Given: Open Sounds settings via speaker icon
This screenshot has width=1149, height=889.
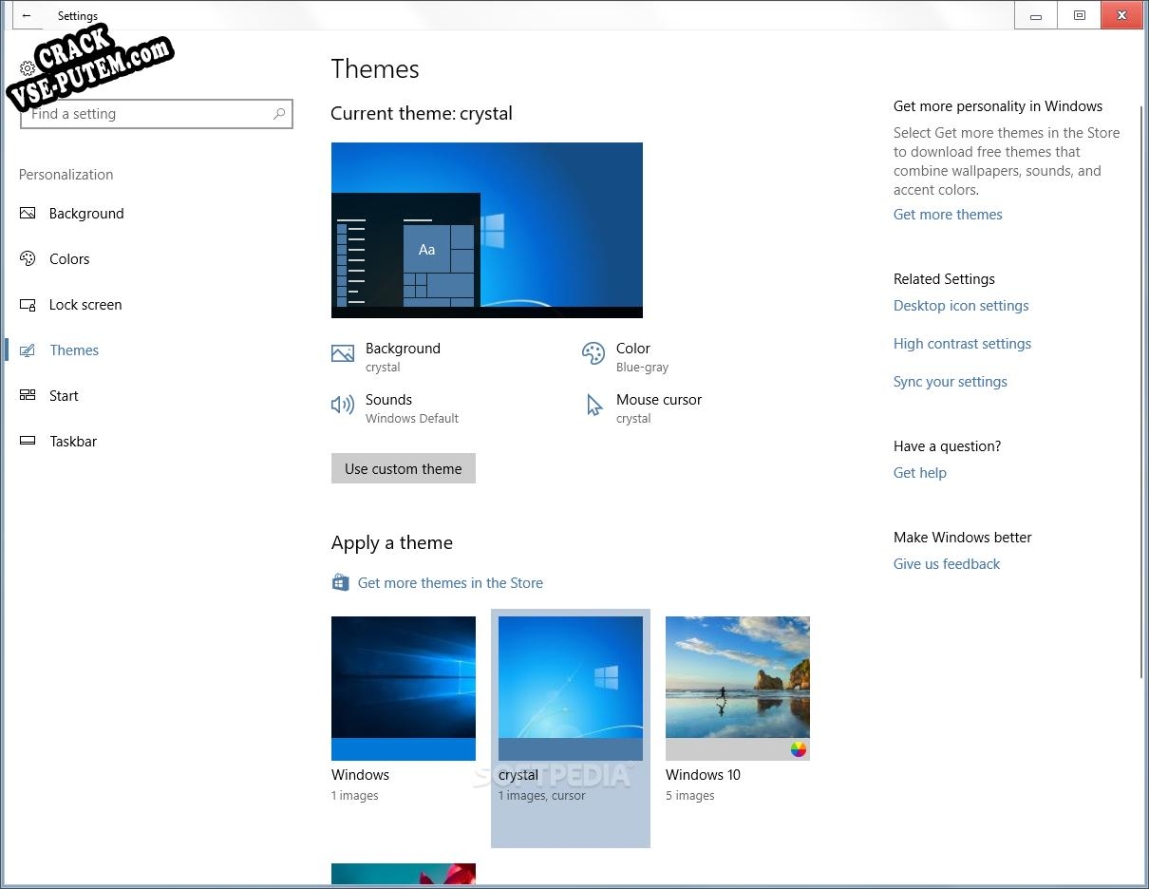Looking at the screenshot, I should tap(342, 405).
